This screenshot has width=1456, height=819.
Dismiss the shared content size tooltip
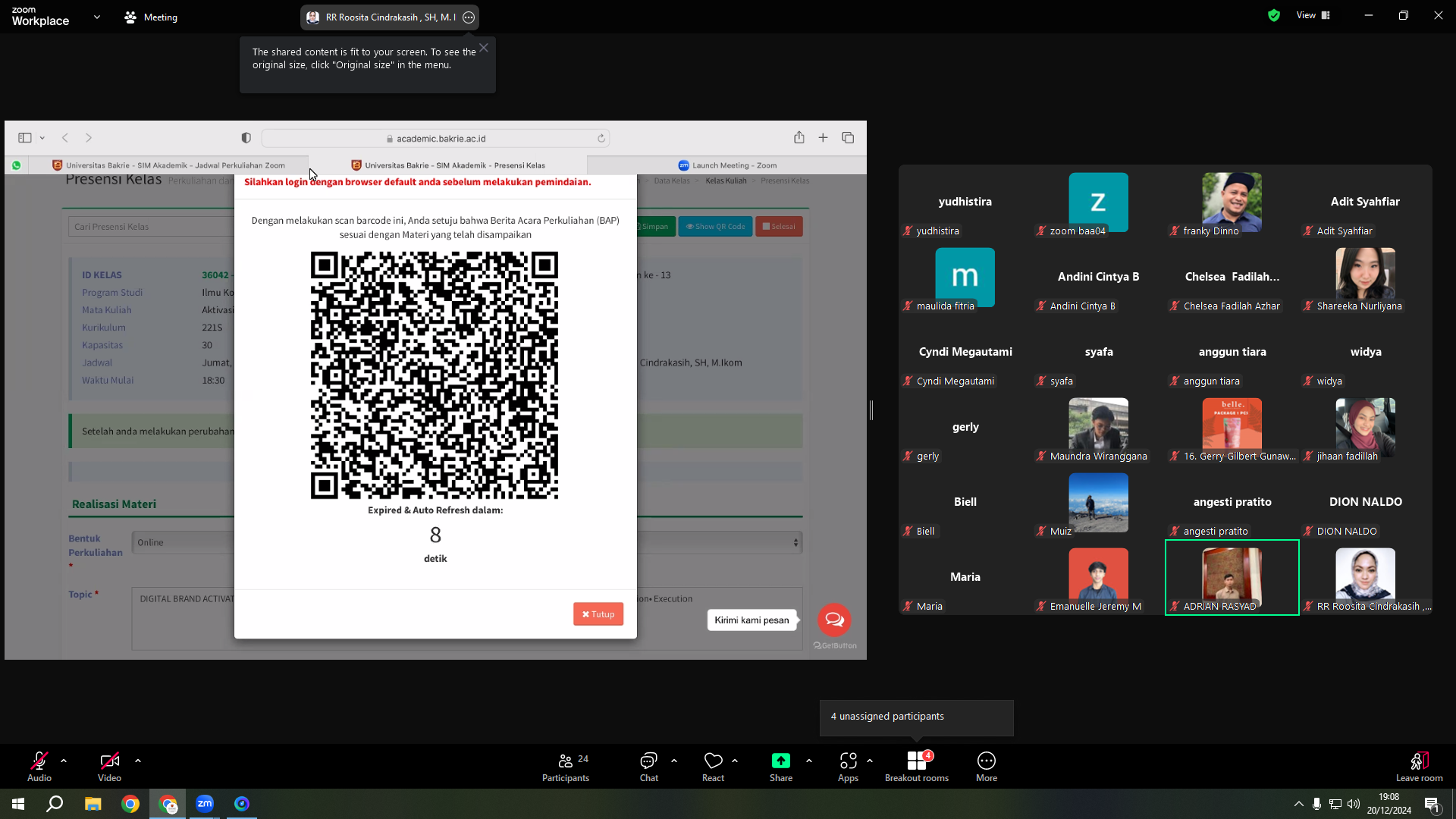pos(484,48)
